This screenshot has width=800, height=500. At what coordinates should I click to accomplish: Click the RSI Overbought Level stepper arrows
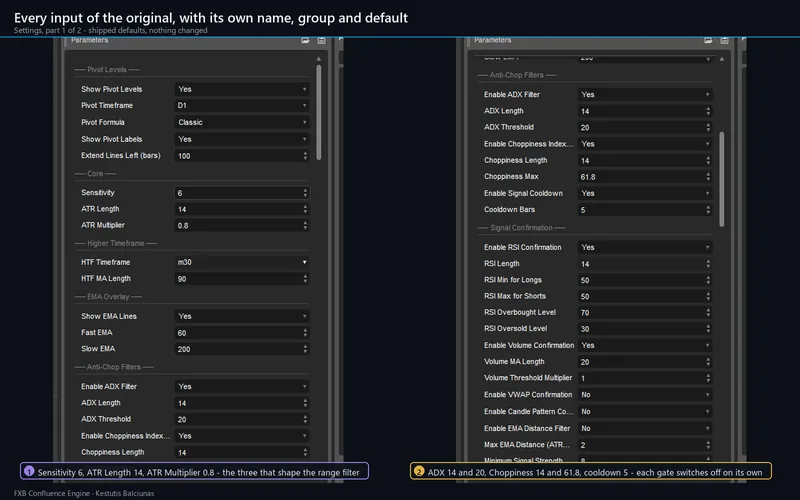[x=708, y=313]
